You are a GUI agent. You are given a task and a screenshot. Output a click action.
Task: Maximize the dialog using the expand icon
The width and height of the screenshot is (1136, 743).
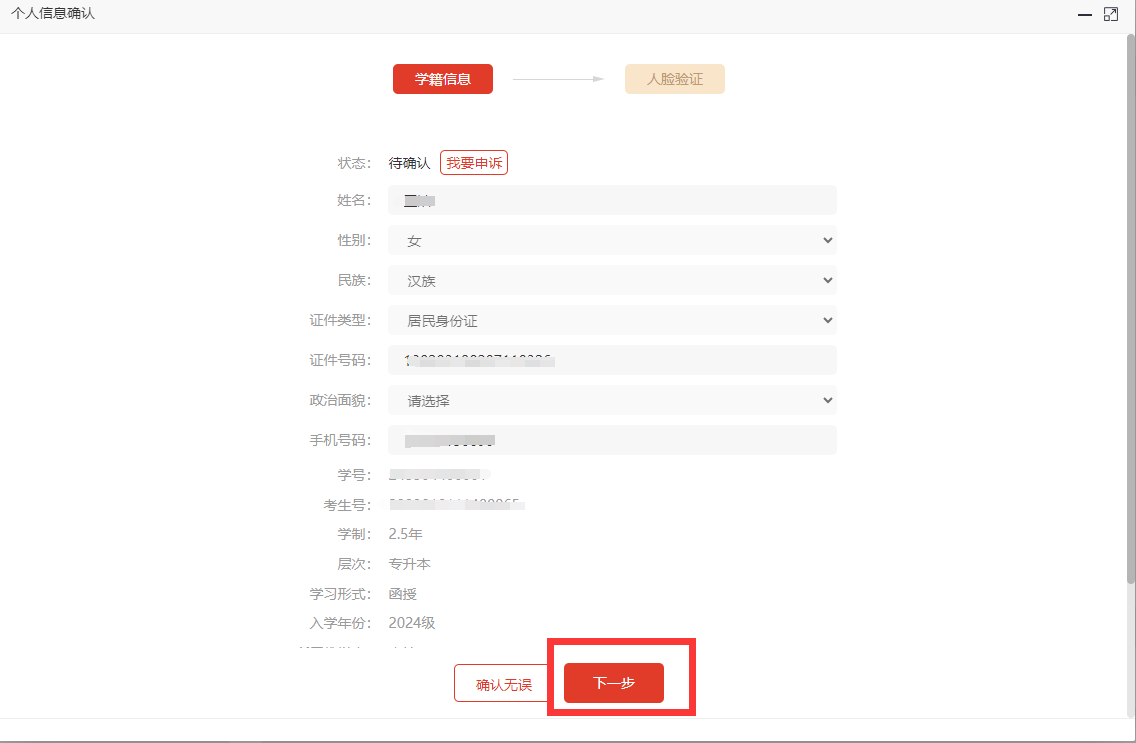click(1111, 14)
